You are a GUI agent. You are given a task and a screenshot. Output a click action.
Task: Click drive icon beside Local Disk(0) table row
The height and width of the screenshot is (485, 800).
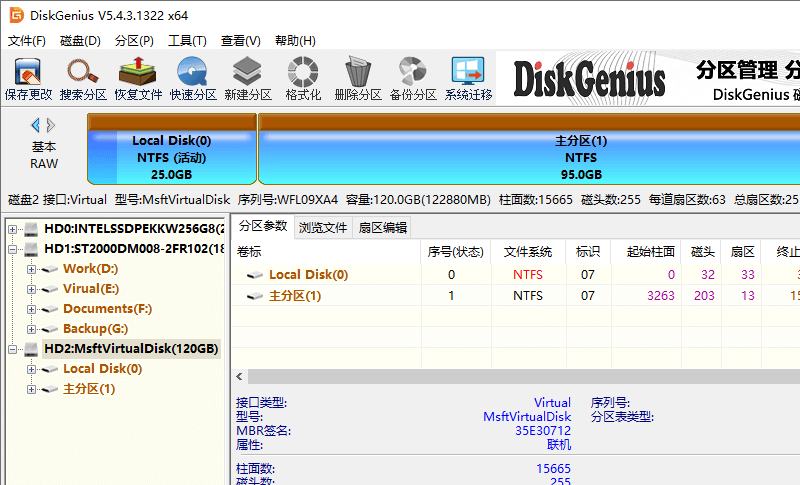click(x=255, y=275)
